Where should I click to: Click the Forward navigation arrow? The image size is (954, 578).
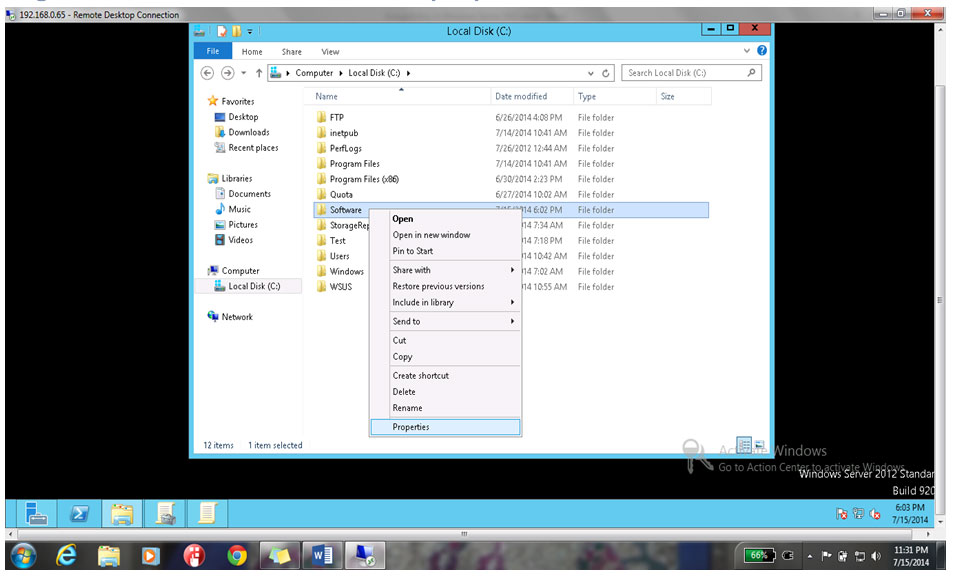pyautogui.click(x=228, y=73)
